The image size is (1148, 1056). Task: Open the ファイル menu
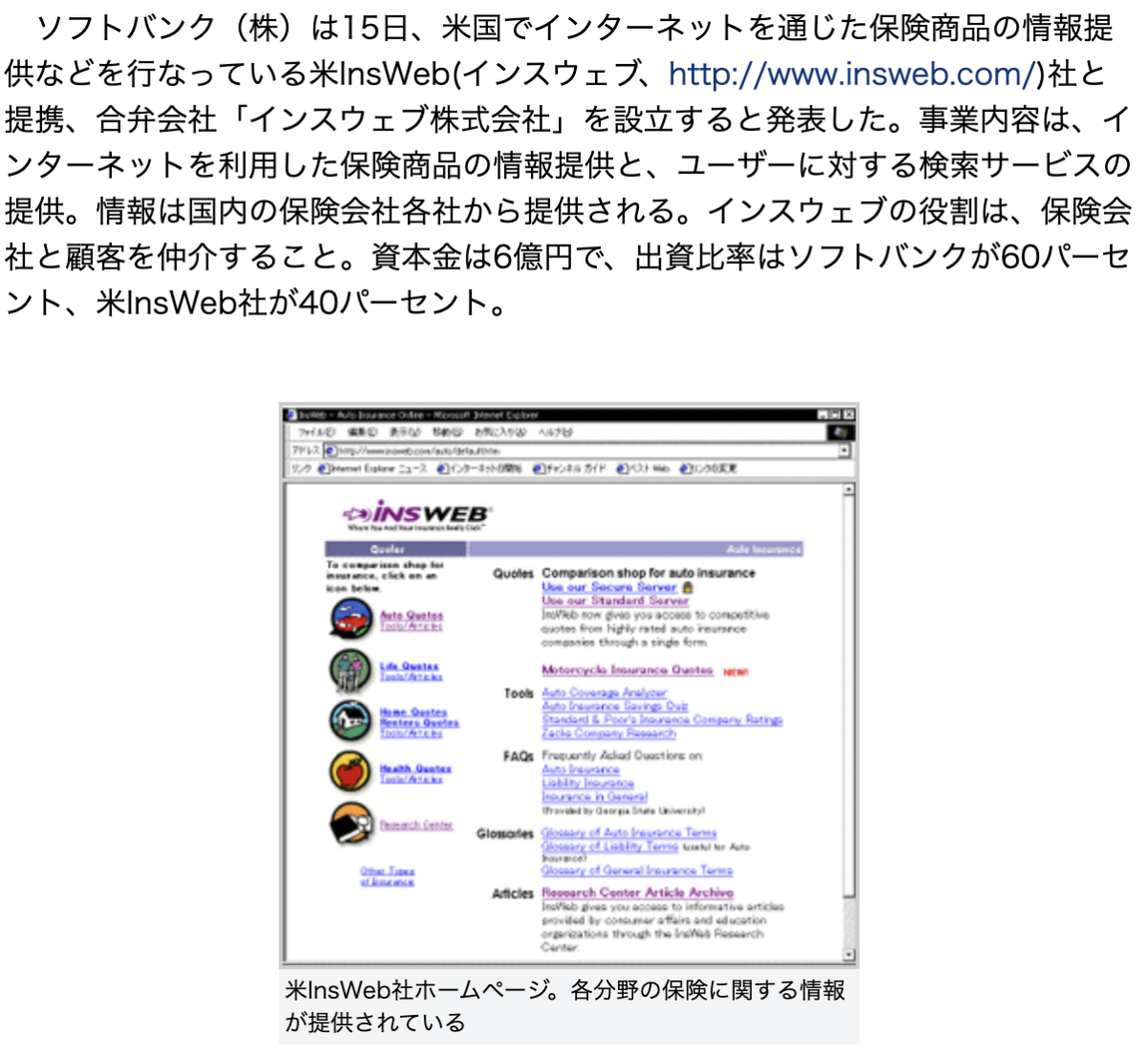click(x=316, y=432)
